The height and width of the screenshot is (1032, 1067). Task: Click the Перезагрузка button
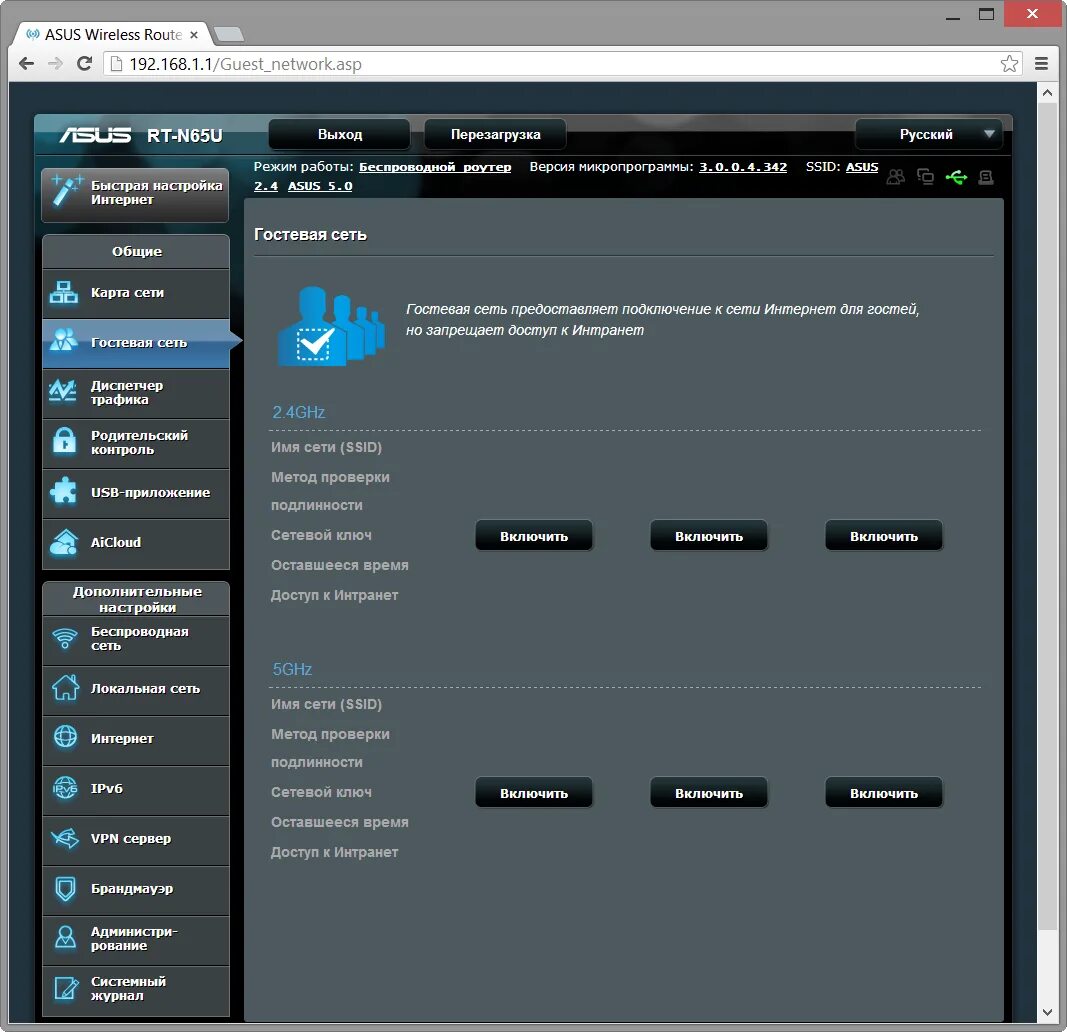point(495,133)
